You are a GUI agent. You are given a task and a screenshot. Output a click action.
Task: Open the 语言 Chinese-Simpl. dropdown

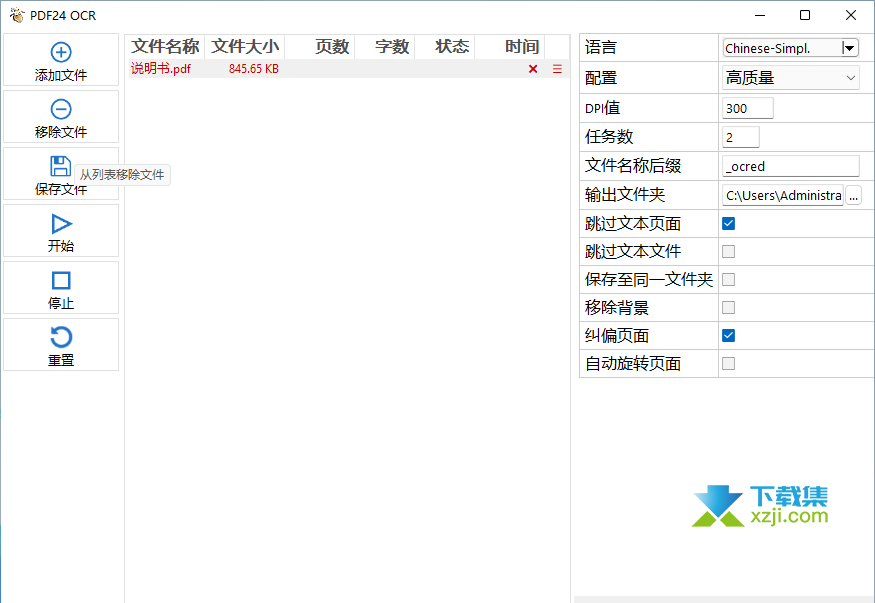(790, 48)
